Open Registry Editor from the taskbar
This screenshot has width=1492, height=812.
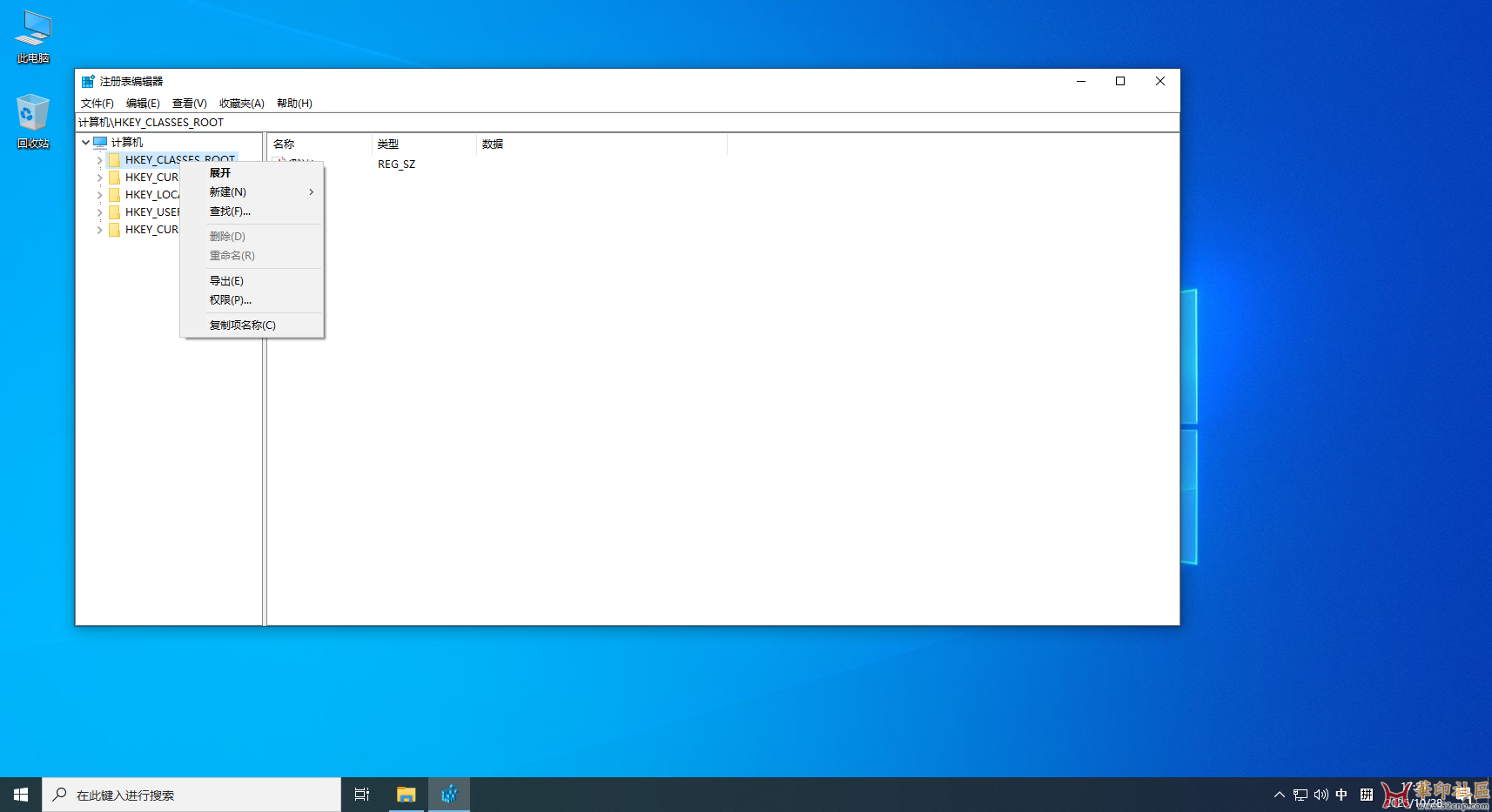click(x=449, y=794)
